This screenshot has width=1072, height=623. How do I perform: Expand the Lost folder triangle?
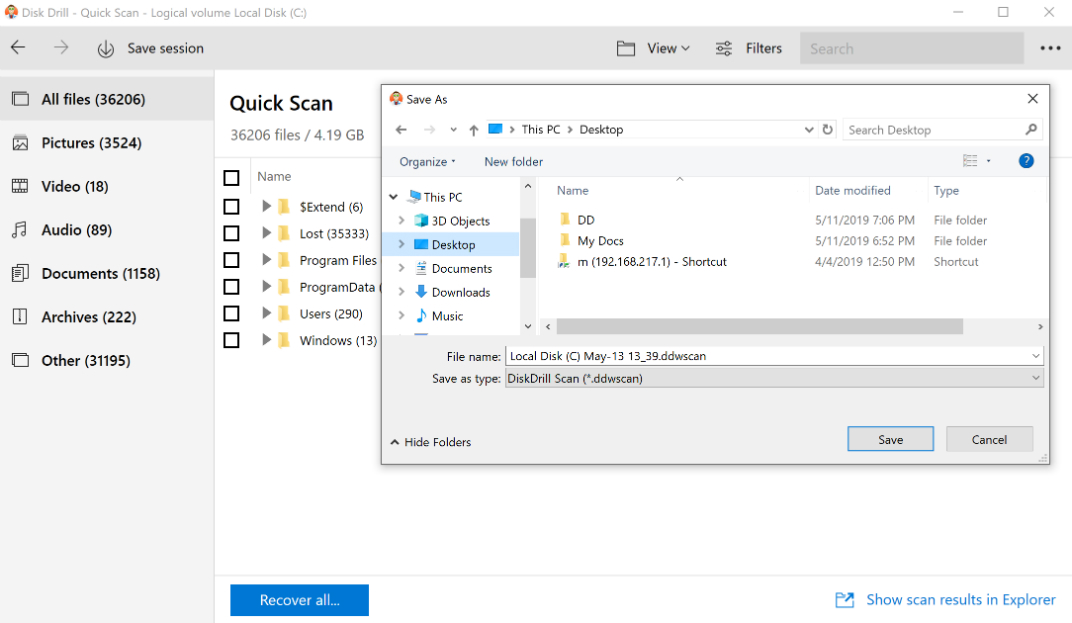coord(267,233)
